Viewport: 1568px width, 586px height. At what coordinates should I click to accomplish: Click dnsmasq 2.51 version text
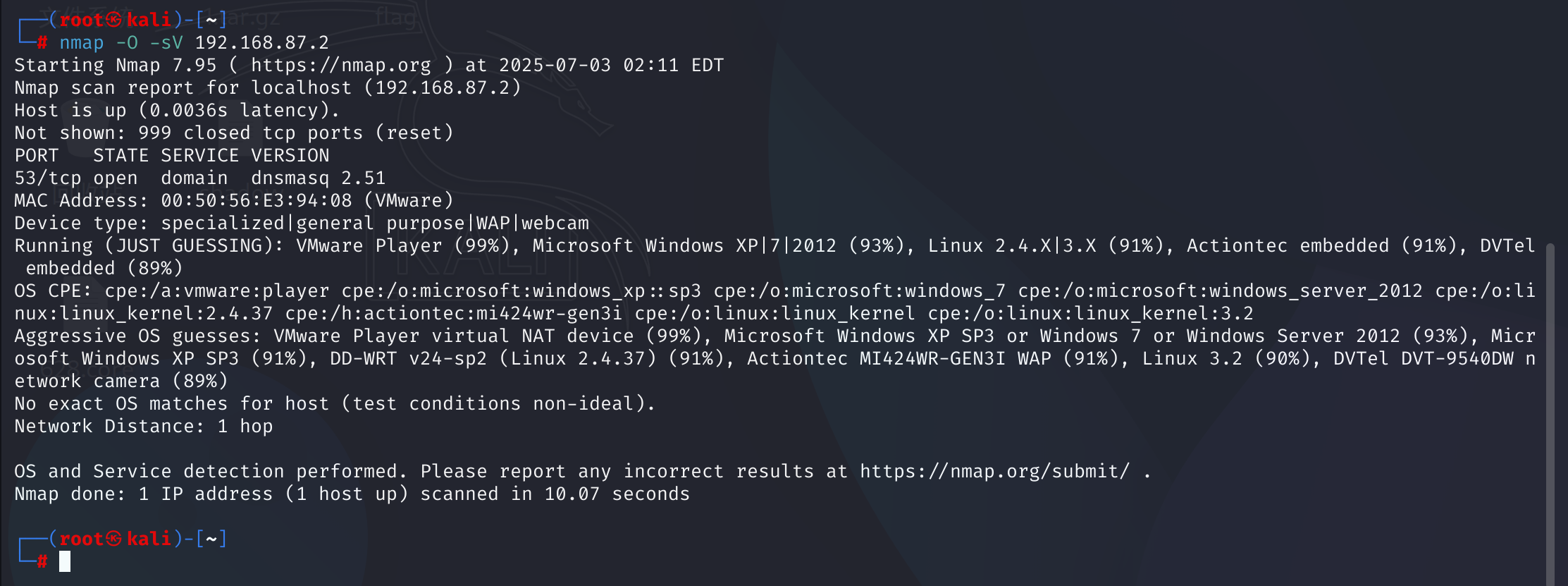[x=319, y=178]
